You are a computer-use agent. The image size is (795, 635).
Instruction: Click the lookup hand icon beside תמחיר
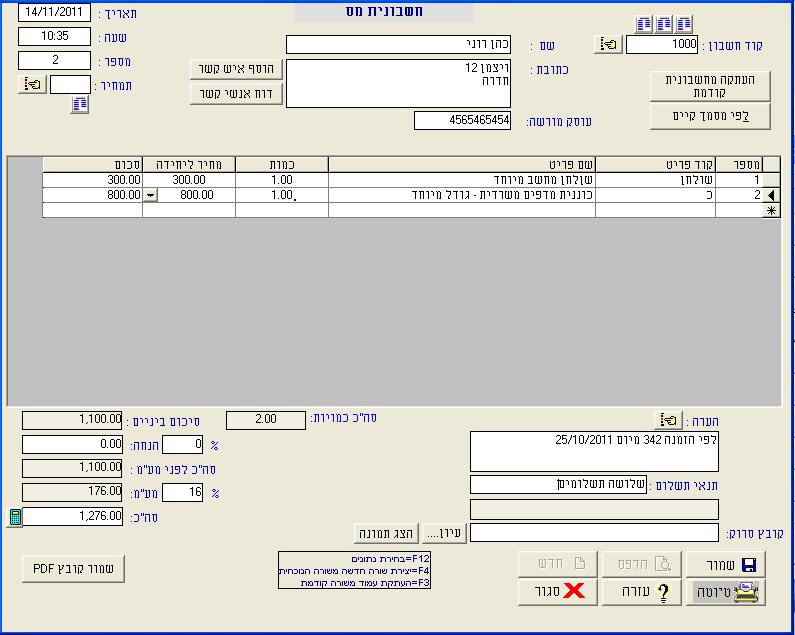31,85
